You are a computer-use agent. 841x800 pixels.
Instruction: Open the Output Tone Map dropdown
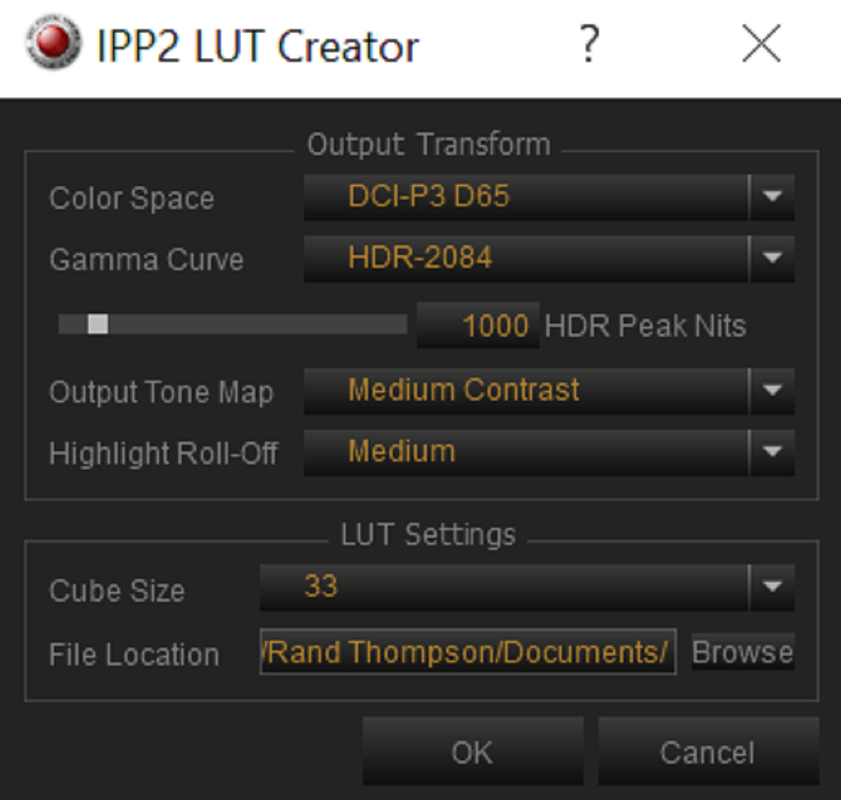(549, 391)
